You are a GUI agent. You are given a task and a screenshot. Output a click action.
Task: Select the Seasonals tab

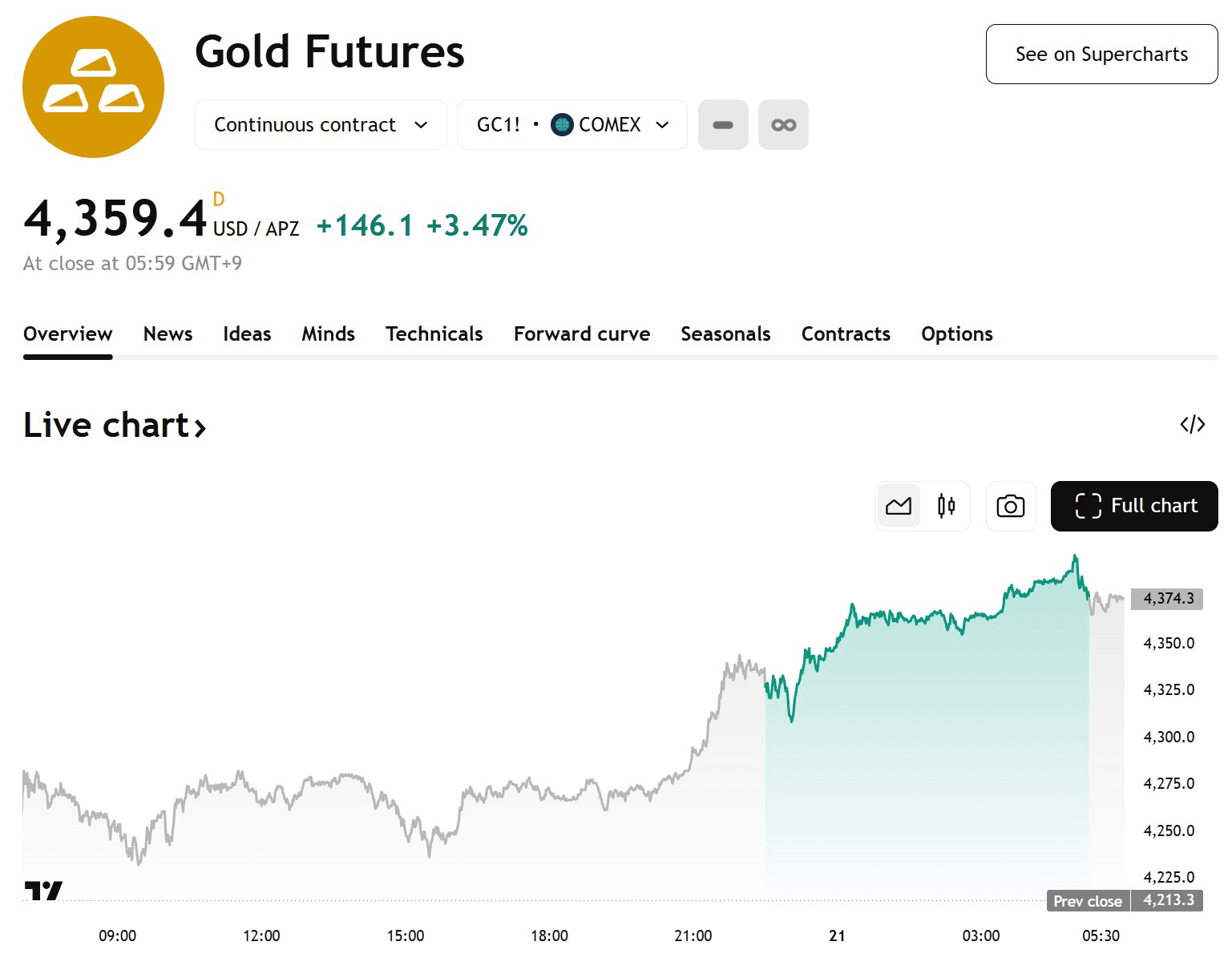(x=725, y=334)
